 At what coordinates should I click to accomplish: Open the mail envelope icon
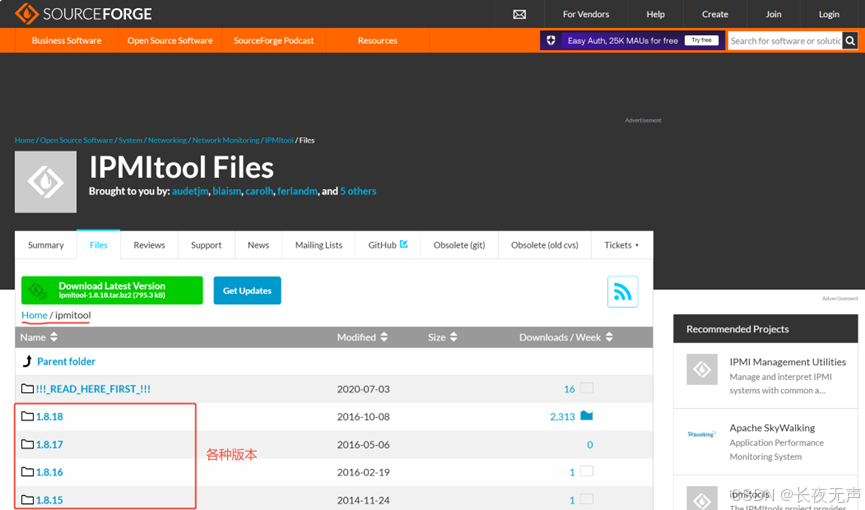pyautogui.click(x=519, y=14)
